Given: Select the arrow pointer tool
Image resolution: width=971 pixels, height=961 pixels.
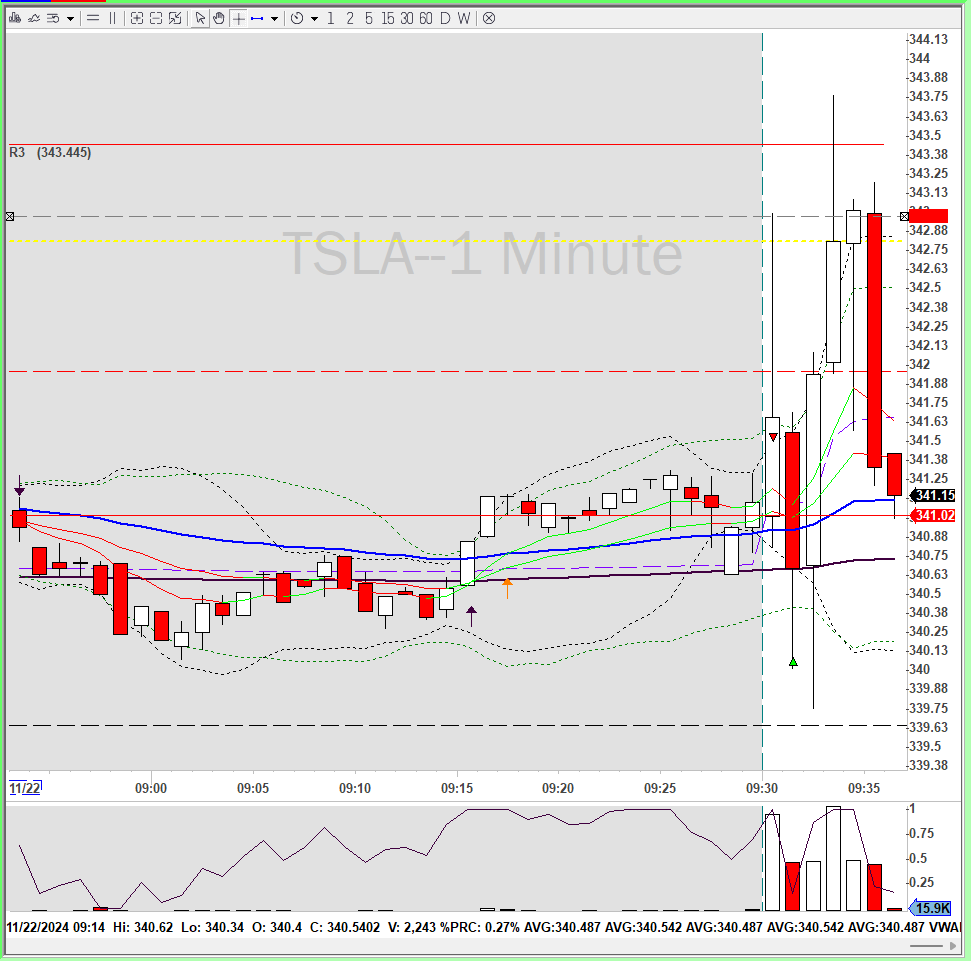Looking at the screenshot, I should click(199, 19).
